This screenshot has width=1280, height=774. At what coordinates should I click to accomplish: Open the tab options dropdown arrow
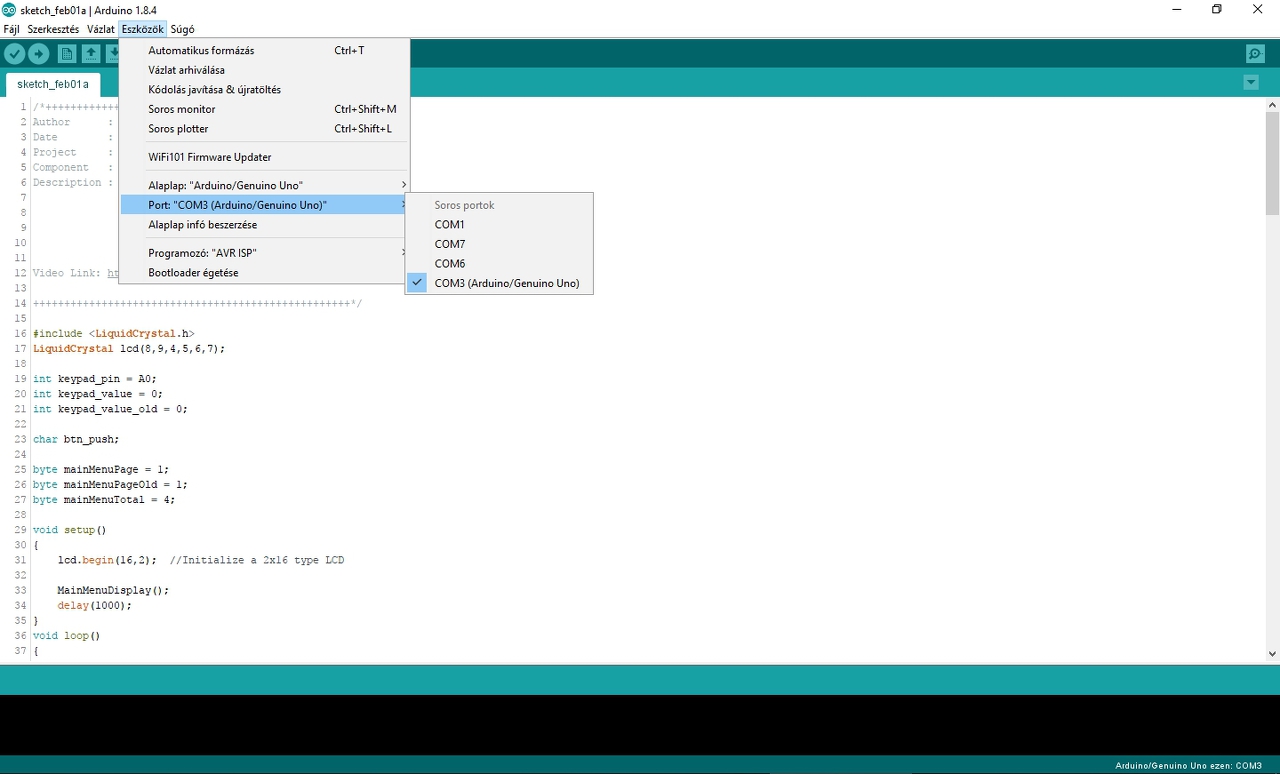(1251, 82)
